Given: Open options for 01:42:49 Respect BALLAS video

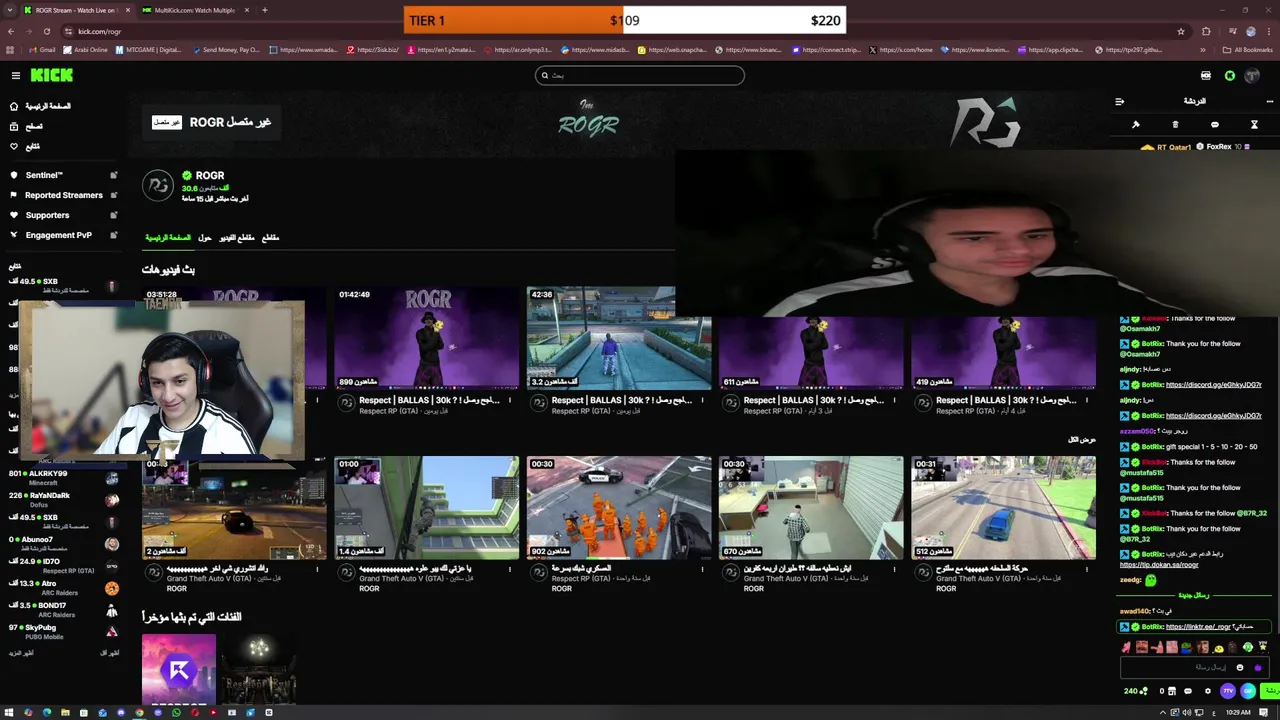Looking at the screenshot, I should 510,400.
